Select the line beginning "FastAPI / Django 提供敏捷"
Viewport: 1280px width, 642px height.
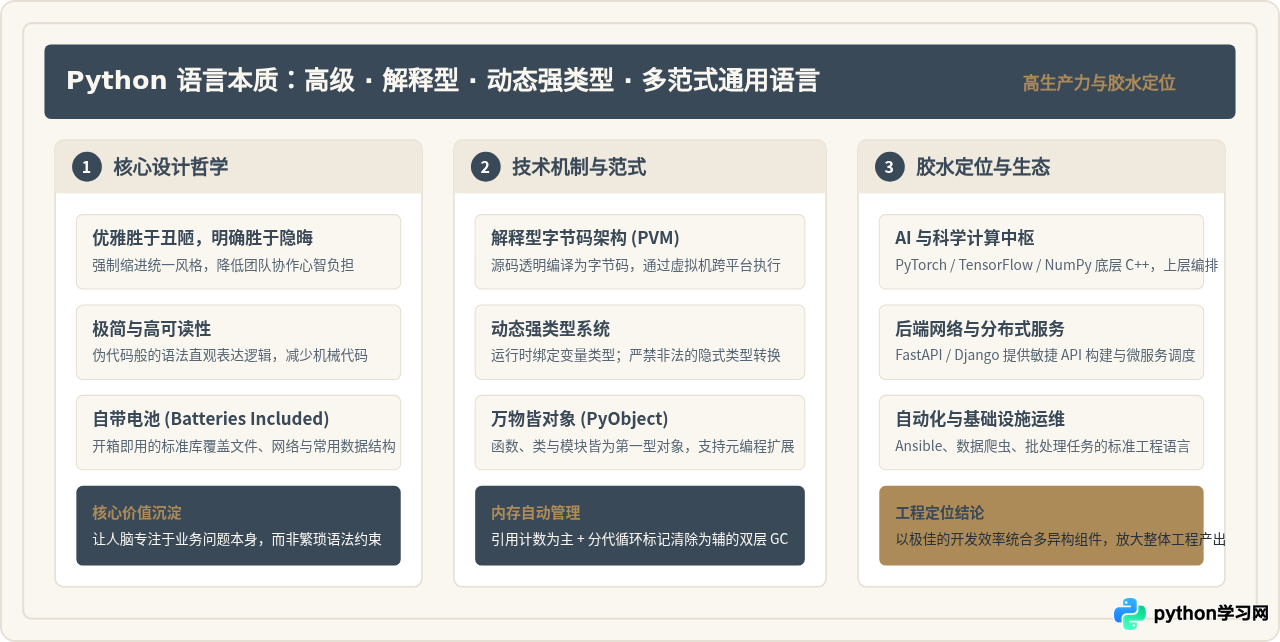coord(1045,355)
